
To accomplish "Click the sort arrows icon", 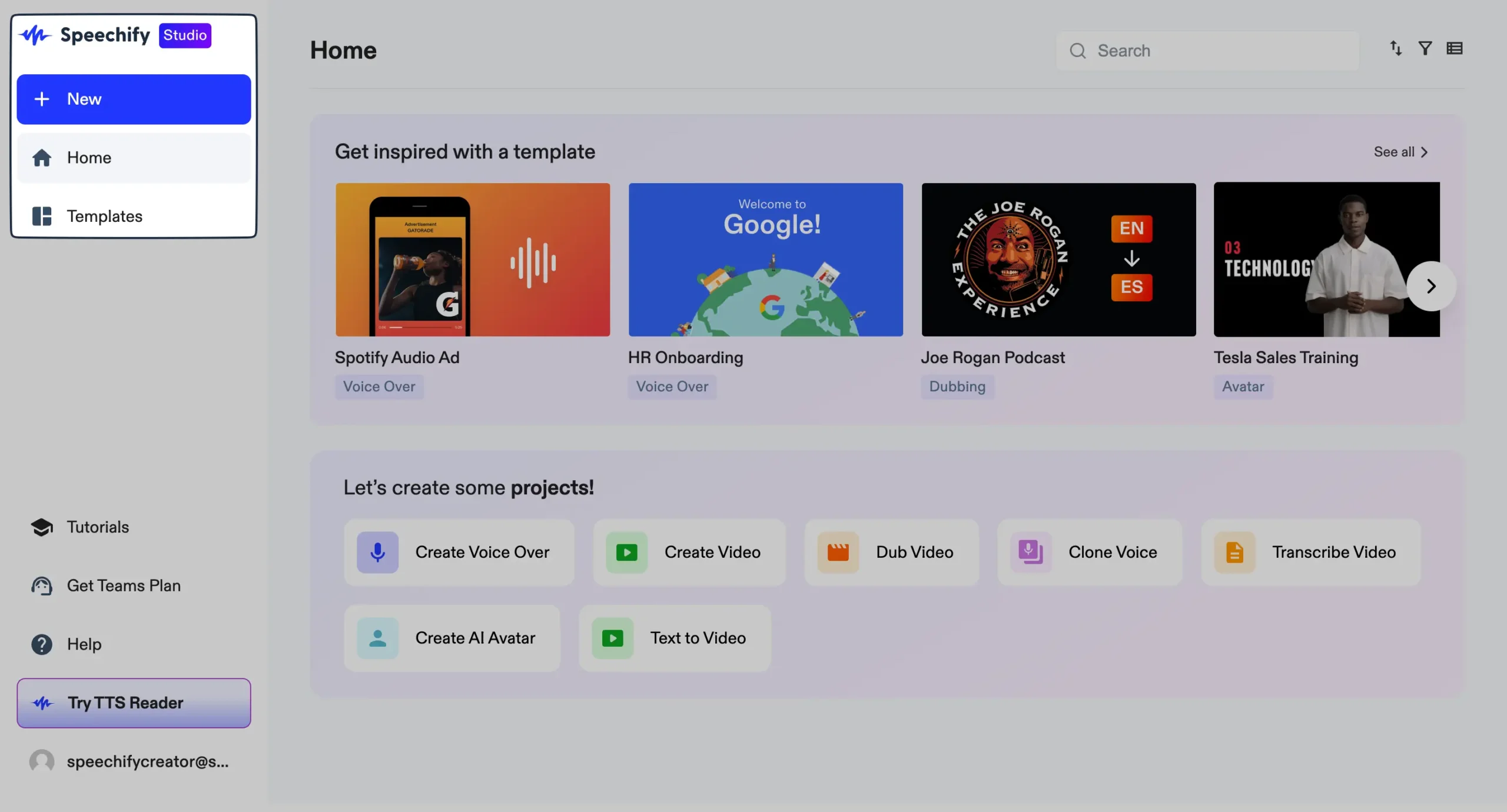I will pyautogui.click(x=1396, y=49).
